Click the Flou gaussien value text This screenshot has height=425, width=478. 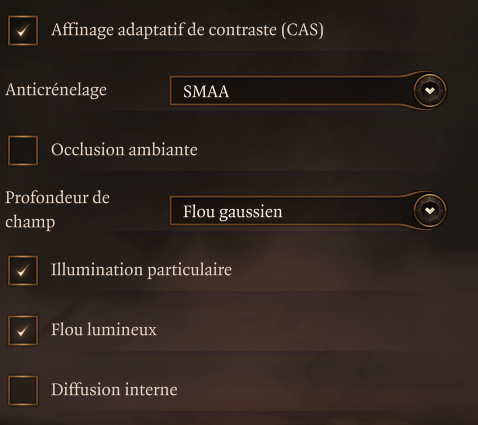[x=233, y=212]
